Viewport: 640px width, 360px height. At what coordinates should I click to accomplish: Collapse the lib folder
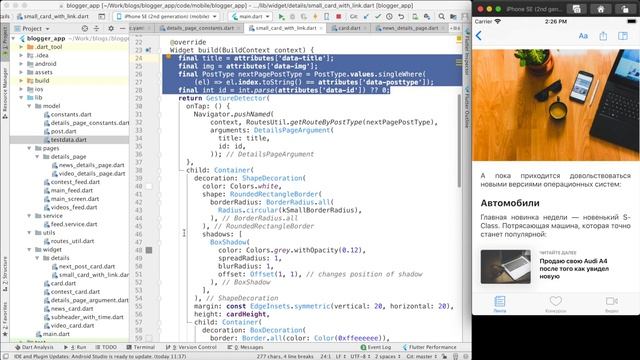tap(21, 98)
